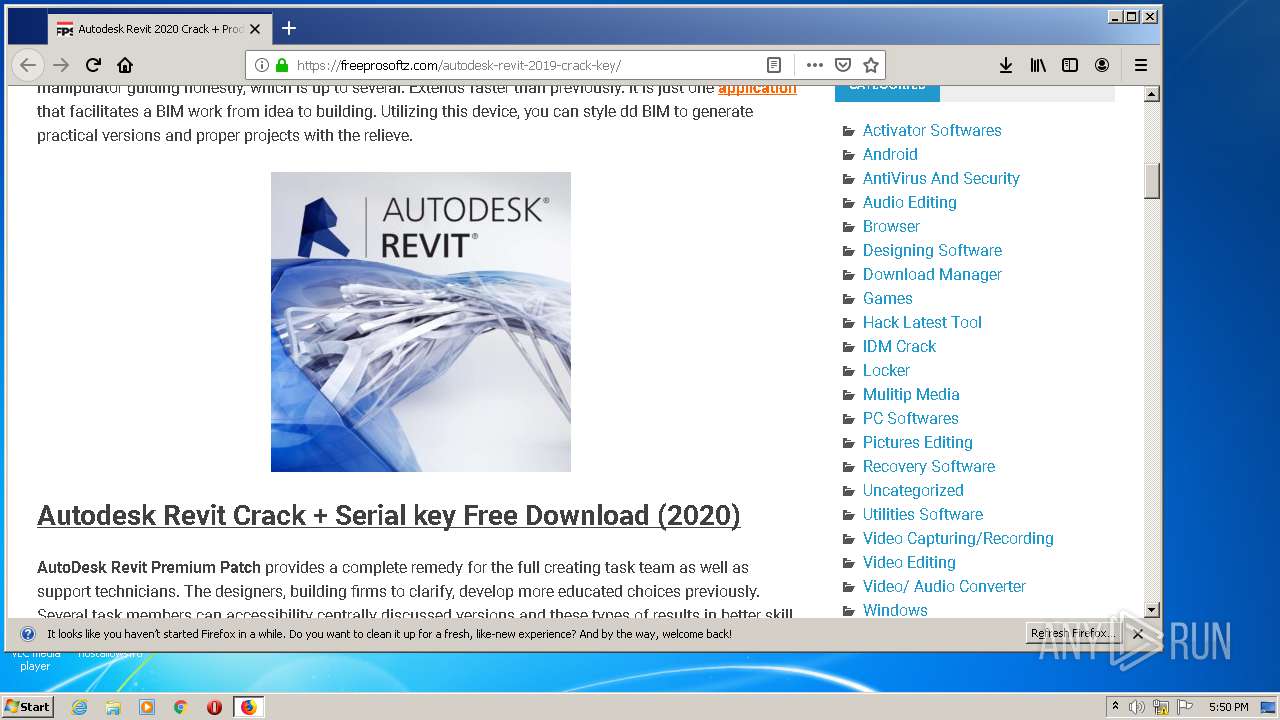Image resolution: width=1280 pixels, height=720 pixels.
Task: Select the Autodesk Revit 2020 Crack tab
Action: click(159, 29)
